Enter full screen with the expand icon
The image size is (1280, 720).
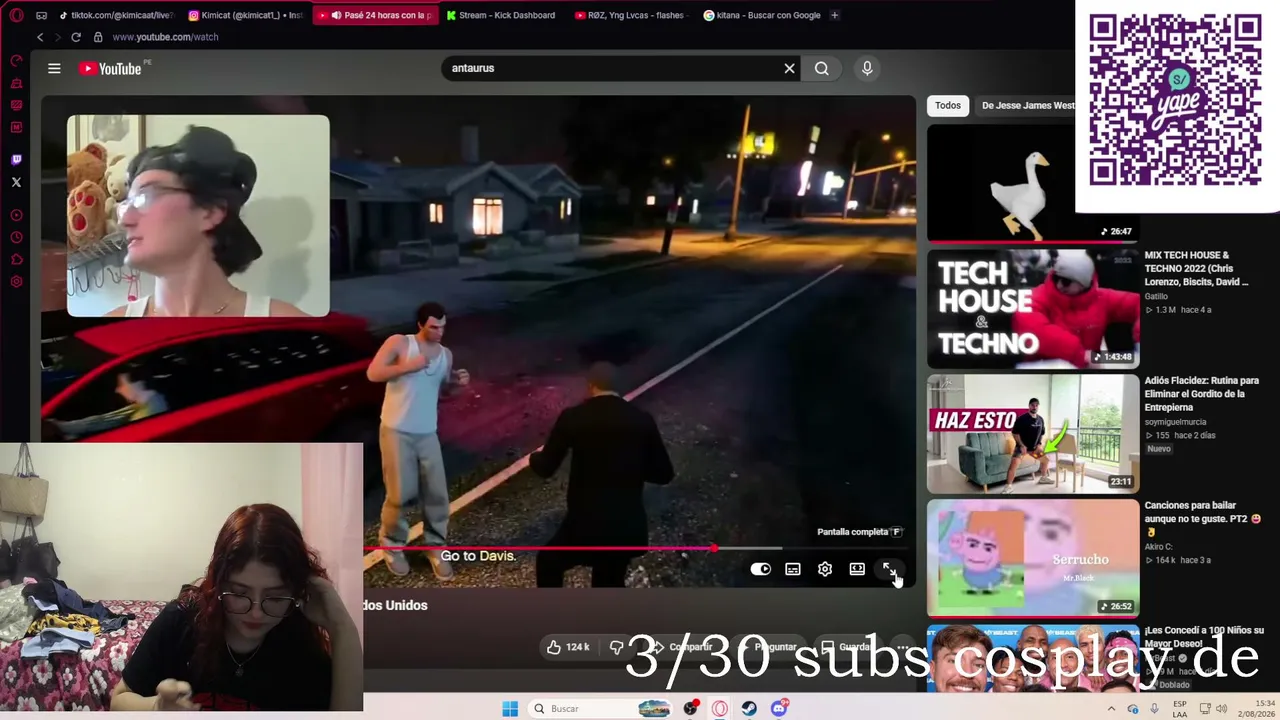889,569
